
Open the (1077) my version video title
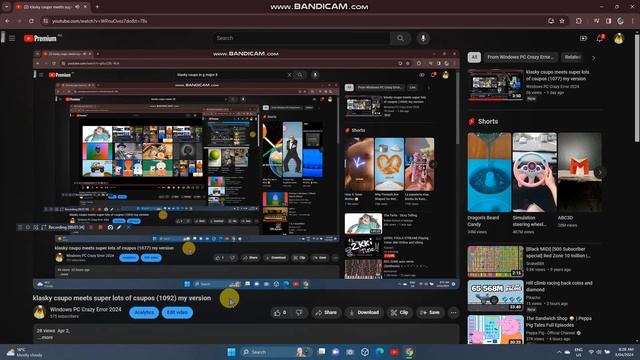point(557,75)
